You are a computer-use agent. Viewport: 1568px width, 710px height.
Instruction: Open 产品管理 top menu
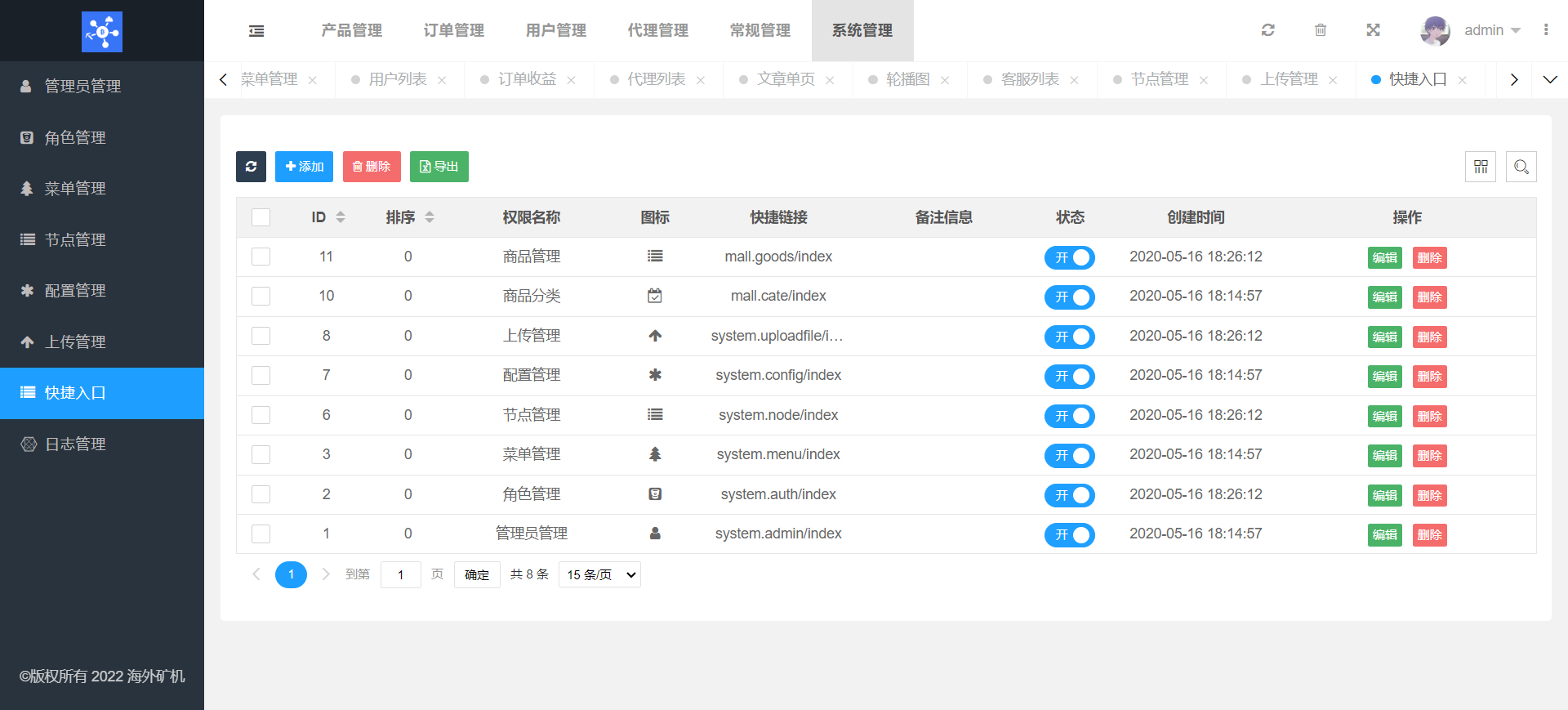pyautogui.click(x=352, y=30)
